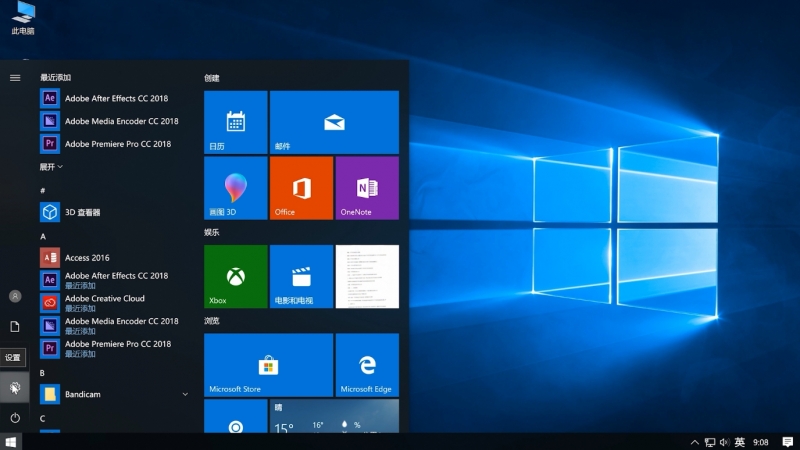The image size is (800, 450).
Task: Open Settings gear in Start sidebar
Action: pos(15,388)
